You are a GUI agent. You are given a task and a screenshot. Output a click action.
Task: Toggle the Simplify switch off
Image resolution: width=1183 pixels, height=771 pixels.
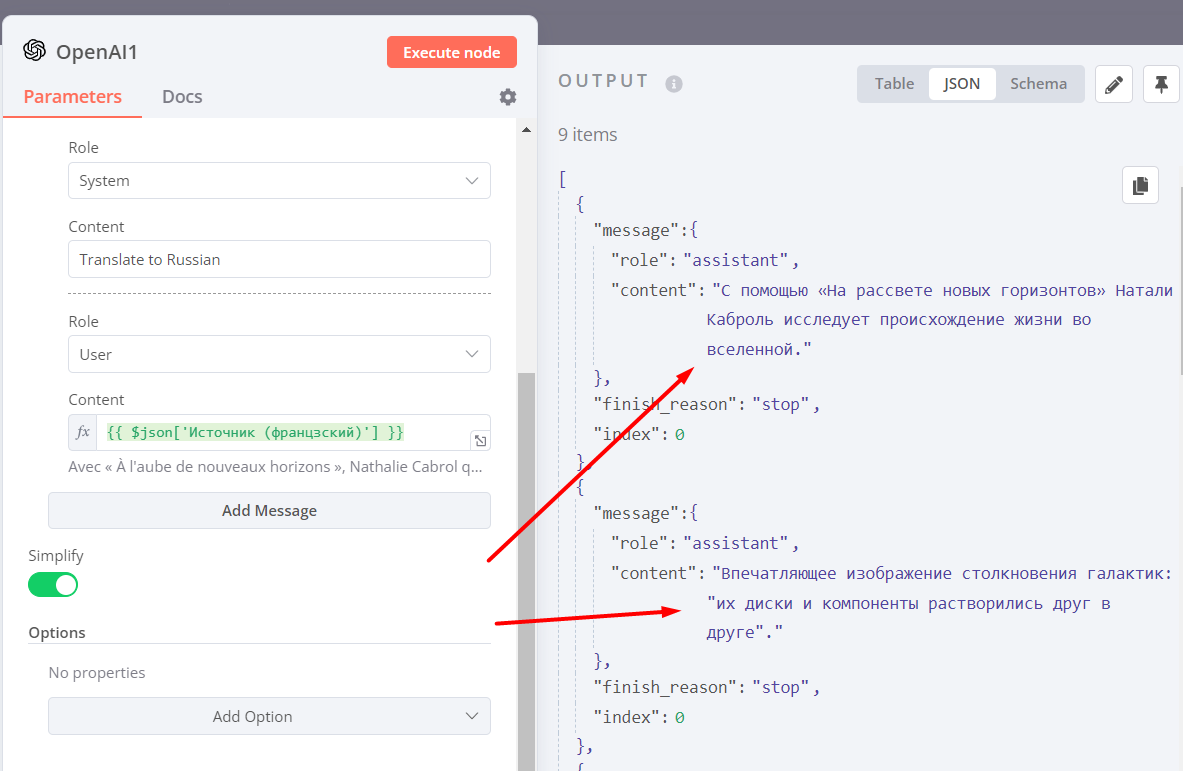point(53,585)
